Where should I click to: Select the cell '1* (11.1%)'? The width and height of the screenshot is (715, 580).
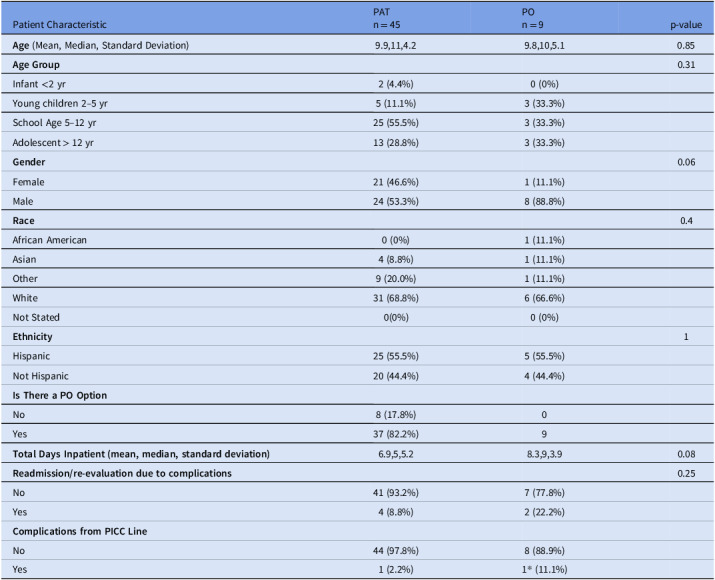click(x=544, y=570)
